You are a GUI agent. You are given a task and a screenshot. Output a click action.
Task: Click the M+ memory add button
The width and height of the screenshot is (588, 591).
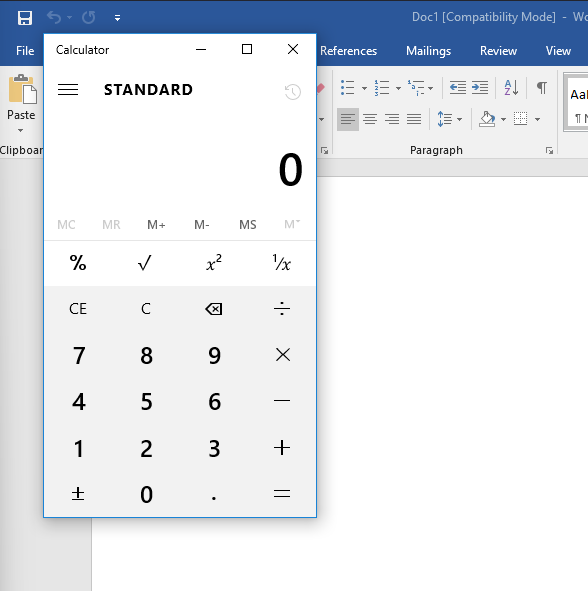coord(156,225)
